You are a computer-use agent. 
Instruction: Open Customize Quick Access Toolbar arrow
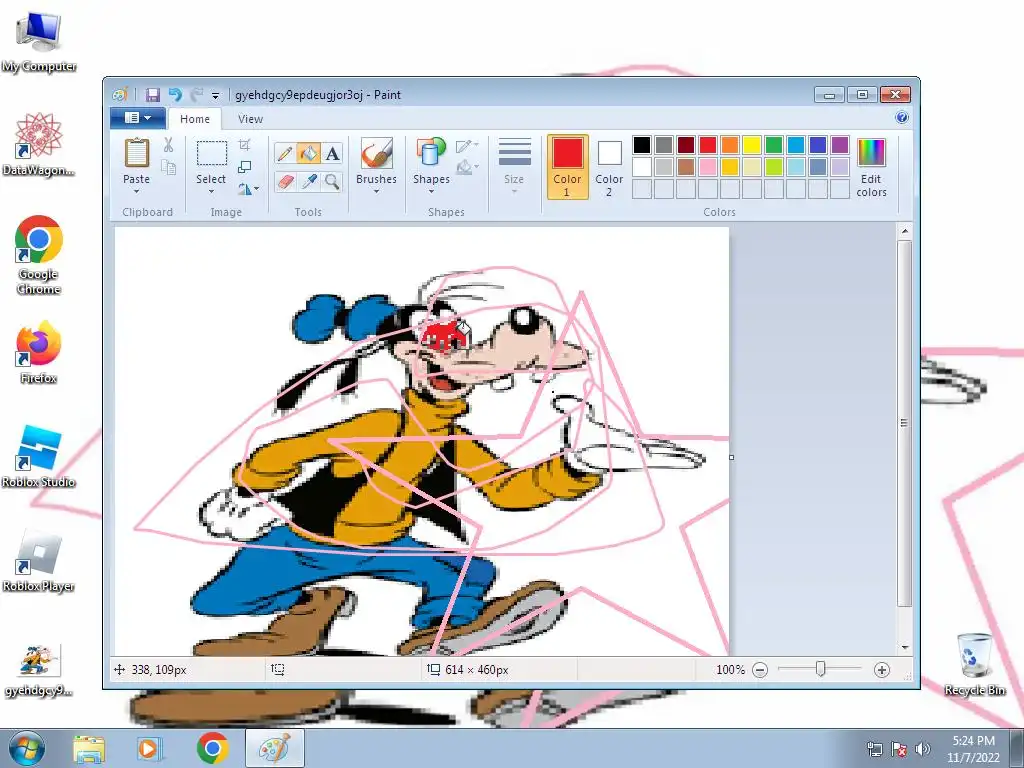click(216, 96)
